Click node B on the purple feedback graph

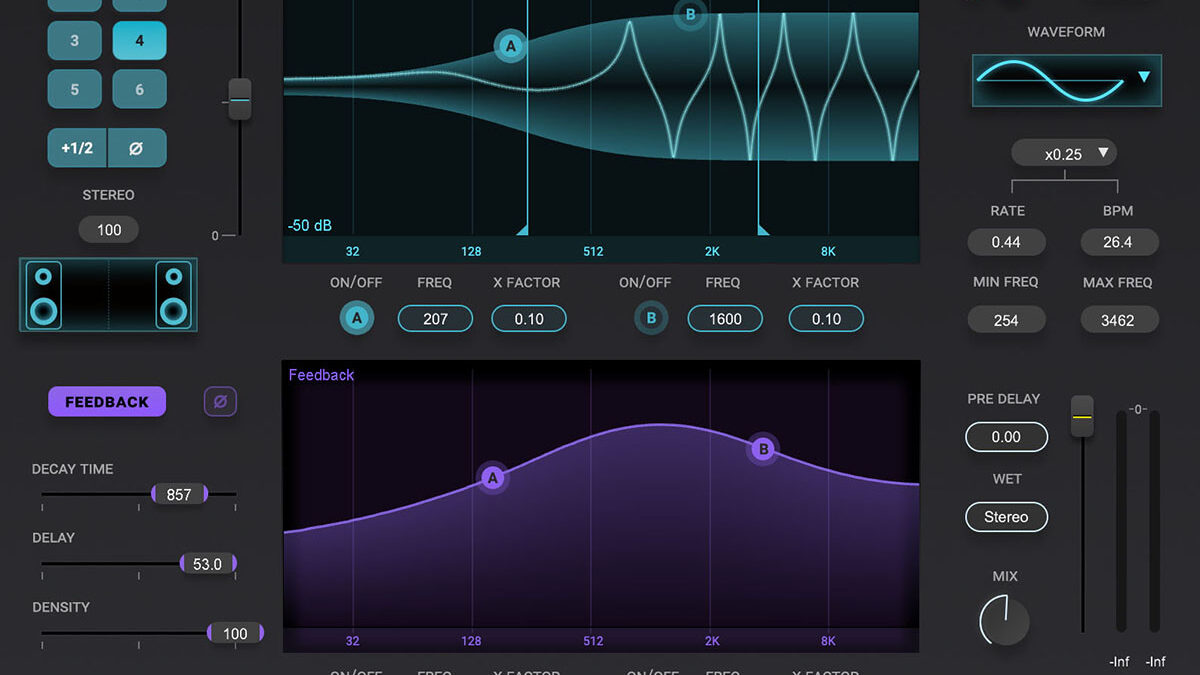tap(764, 449)
